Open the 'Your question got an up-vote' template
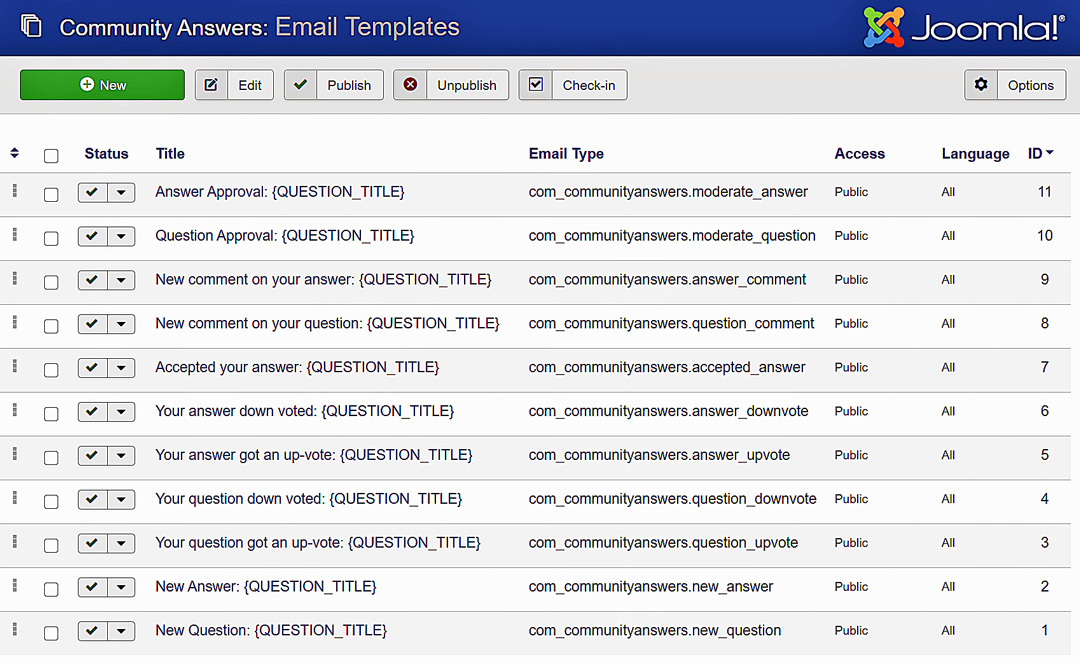This screenshot has width=1080, height=663. 318,543
